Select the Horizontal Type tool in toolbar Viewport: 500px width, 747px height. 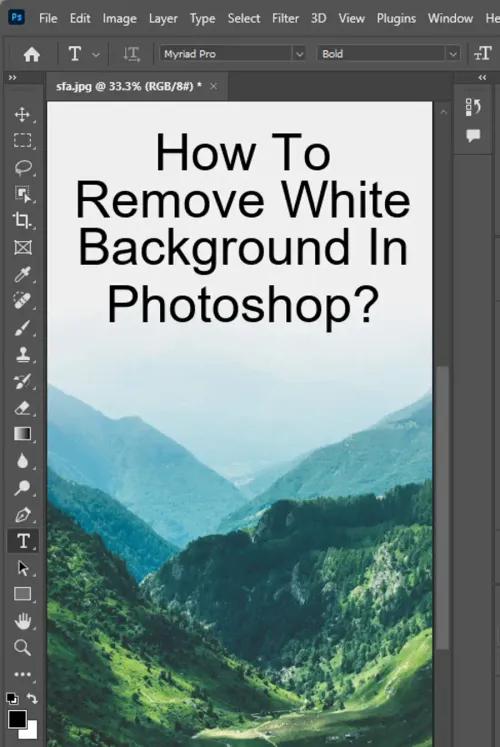click(x=23, y=541)
